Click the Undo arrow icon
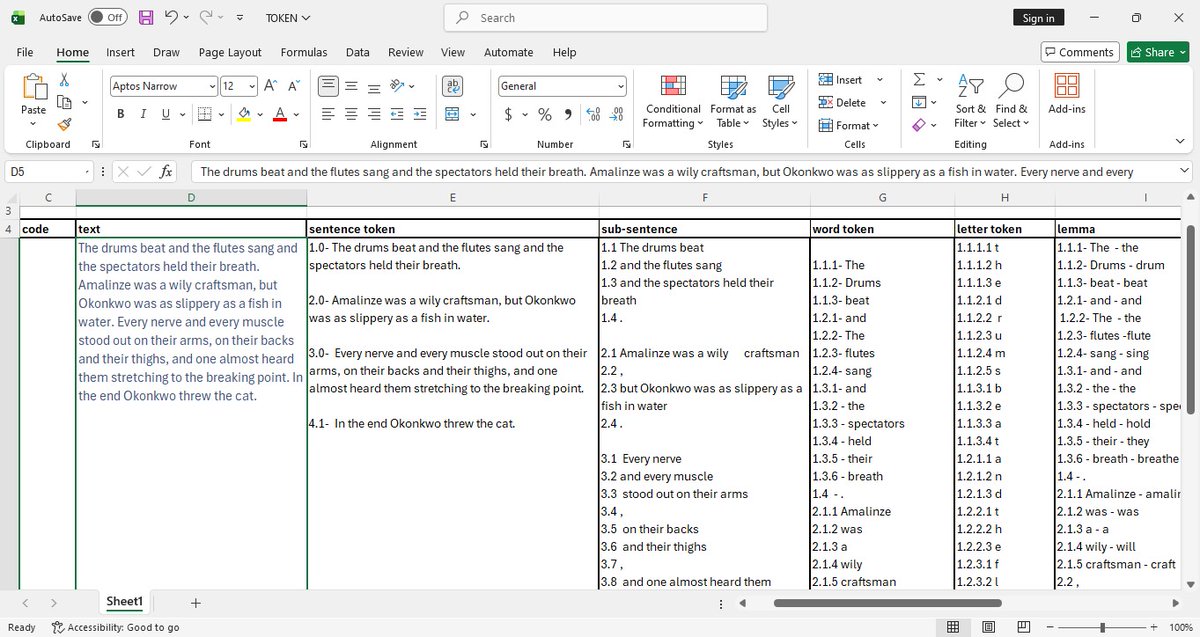The width and height of the screenshot is (1200, 637). (171, 18)
